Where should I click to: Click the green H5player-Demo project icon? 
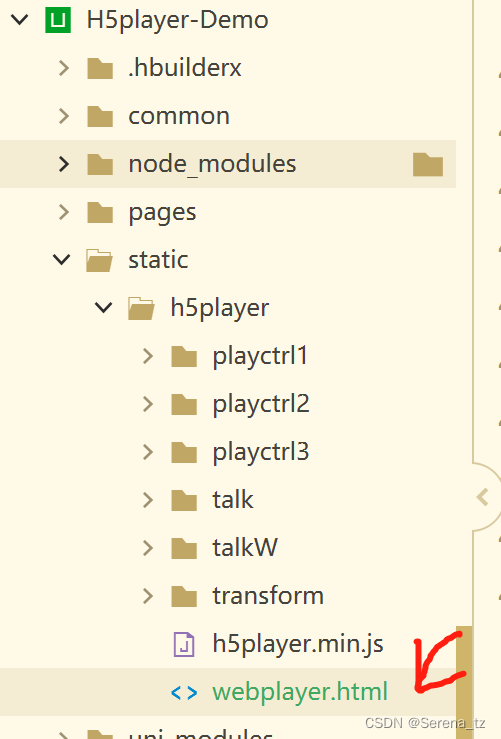[x=58, y=20]
